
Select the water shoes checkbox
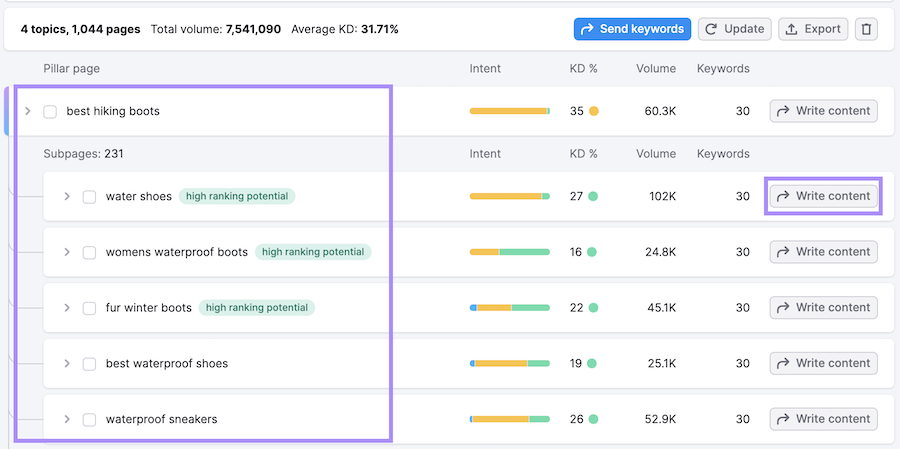pyautogui.click(x=89, y=197)
